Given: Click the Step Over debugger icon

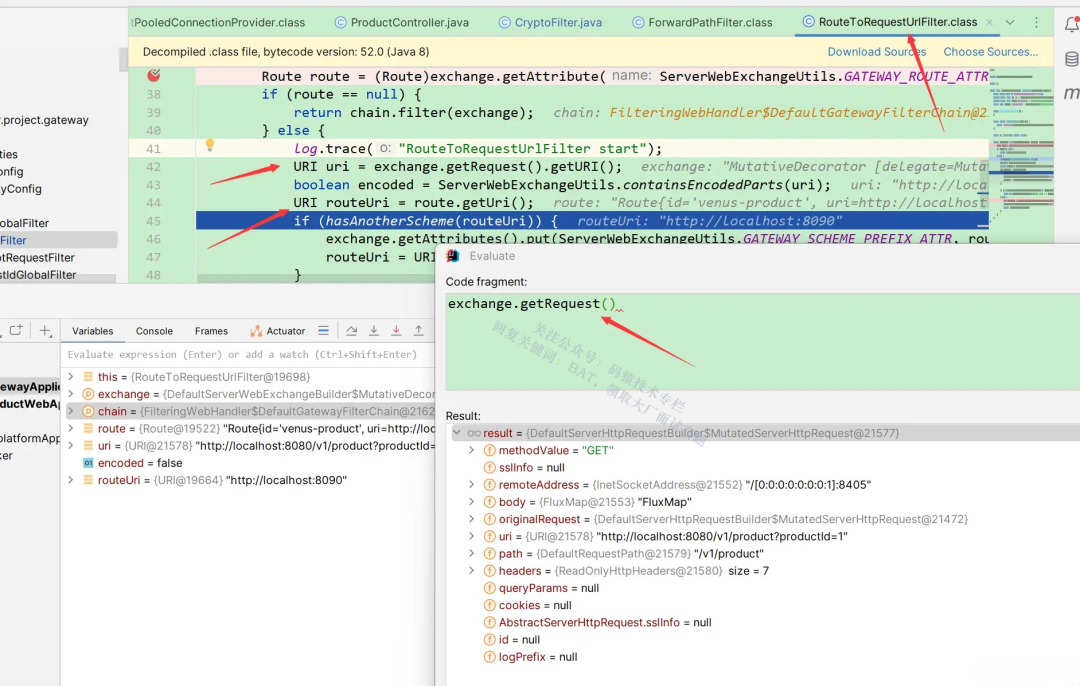Looking at the screenshot, I should coord(350,330).
